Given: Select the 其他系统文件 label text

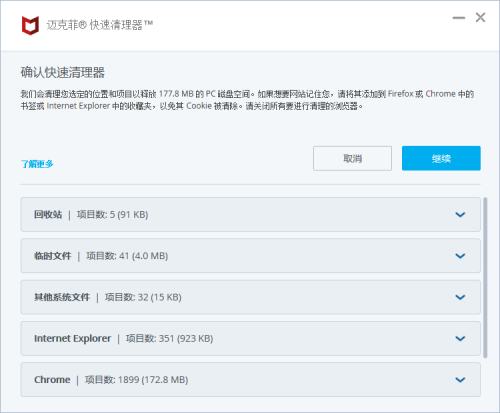Looking at the screenshot, I should coord(62,297).
